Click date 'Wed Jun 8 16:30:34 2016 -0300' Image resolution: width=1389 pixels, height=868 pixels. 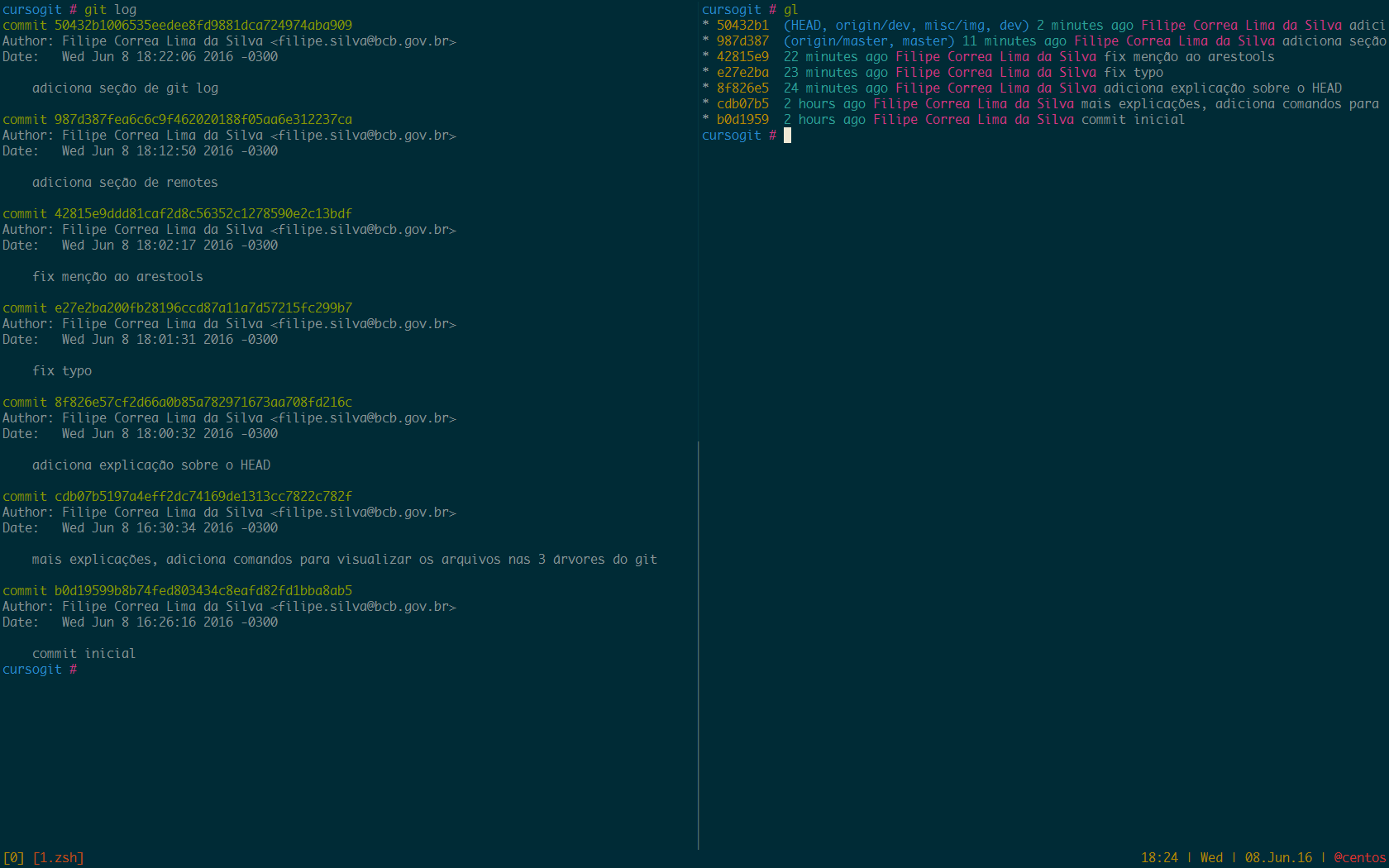pos(169,528)
